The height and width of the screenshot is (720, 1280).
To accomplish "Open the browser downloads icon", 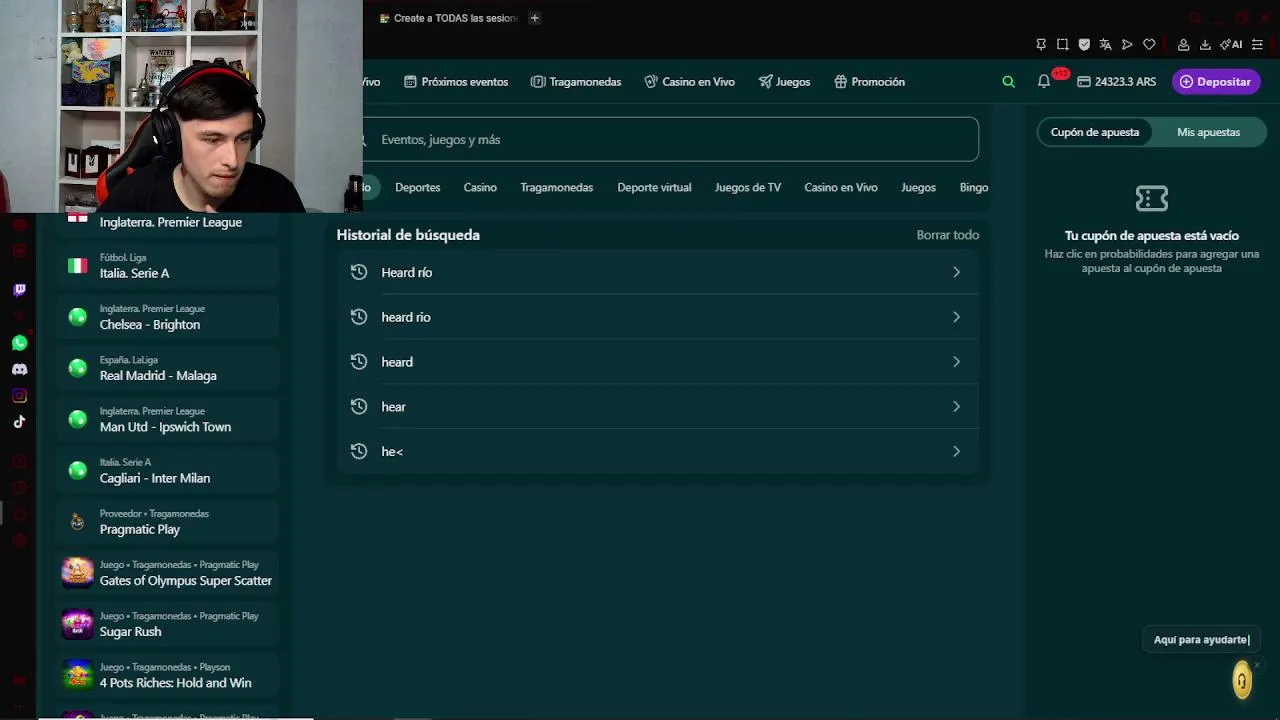I will [1205, 44].
